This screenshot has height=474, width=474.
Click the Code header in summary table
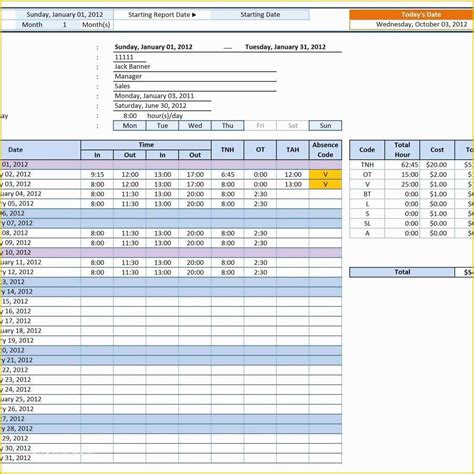click(x=367, y=150)
